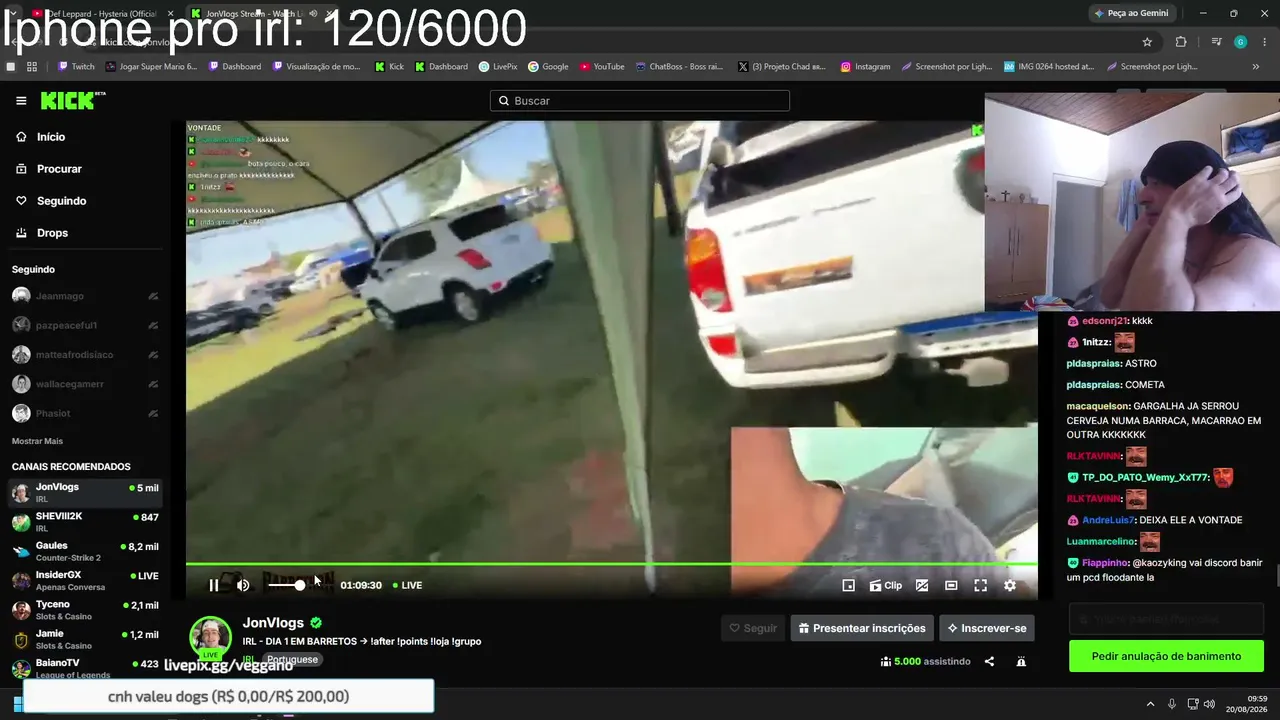This screenshot has width=1280, height=720.
Task: Open recommended channel SHEVIII2K
Action: 85,522
